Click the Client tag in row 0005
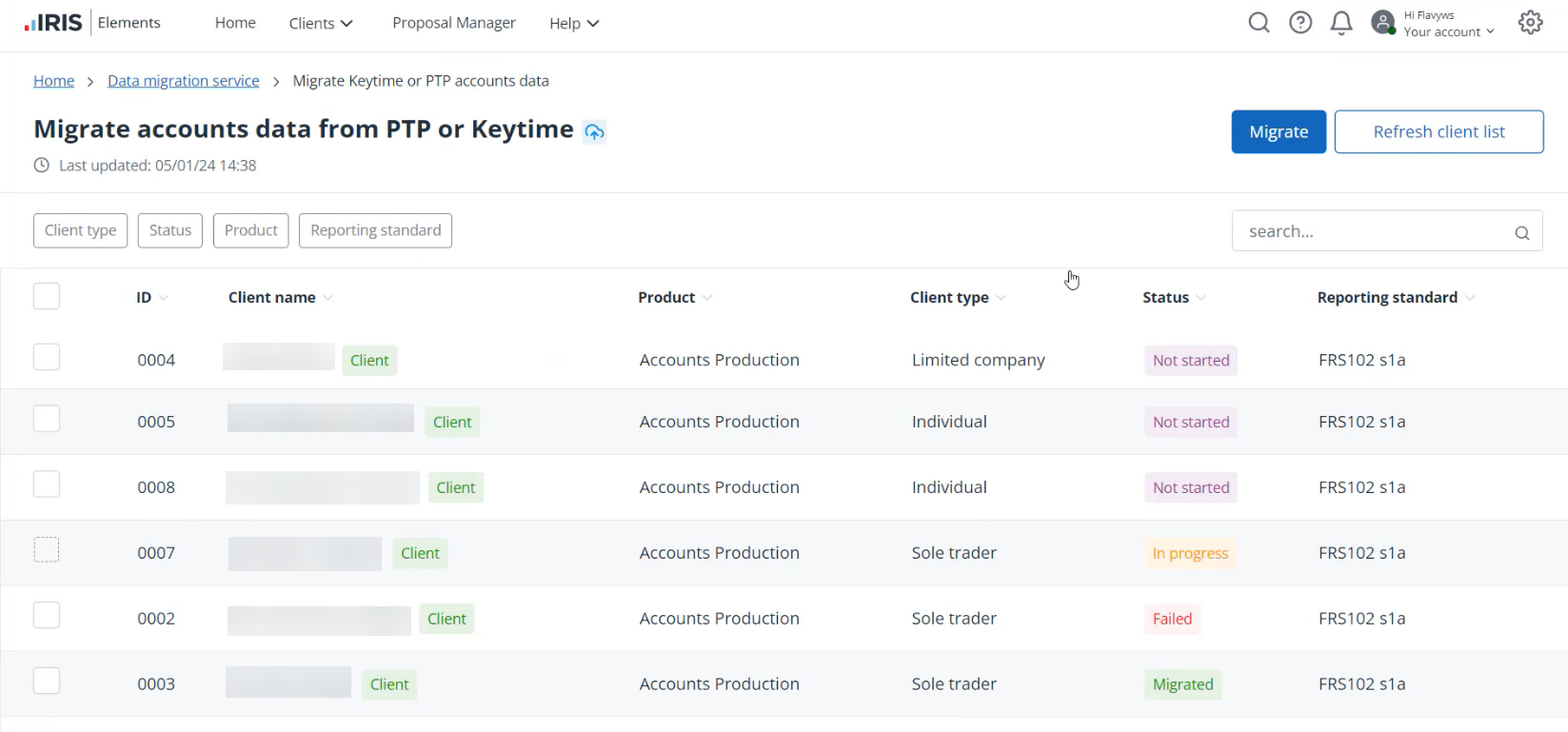This screenshot has height=732, width=1568. [452, 423]
